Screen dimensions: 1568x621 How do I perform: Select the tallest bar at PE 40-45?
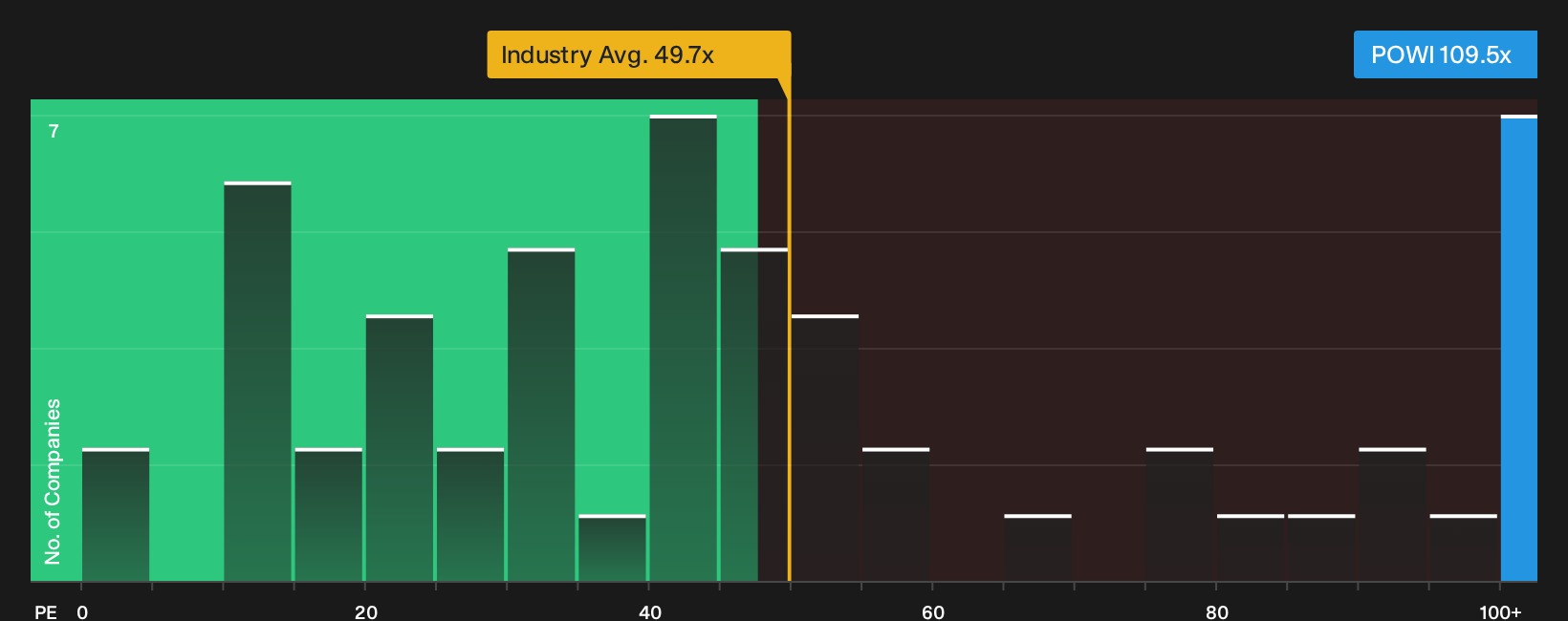(x=683, y=348)
